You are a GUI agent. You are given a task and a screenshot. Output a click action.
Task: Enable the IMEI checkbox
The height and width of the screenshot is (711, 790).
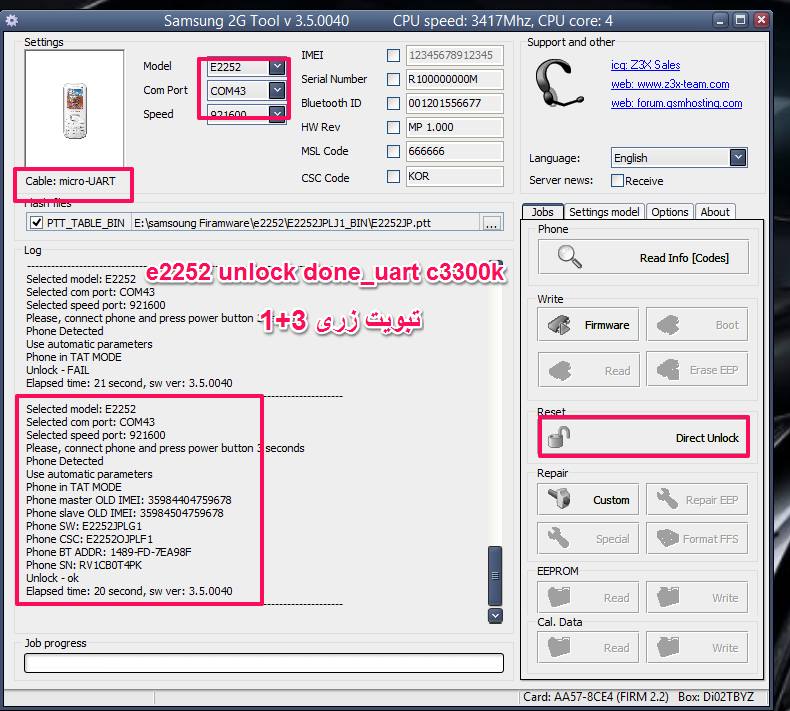[x=393, y=55]
